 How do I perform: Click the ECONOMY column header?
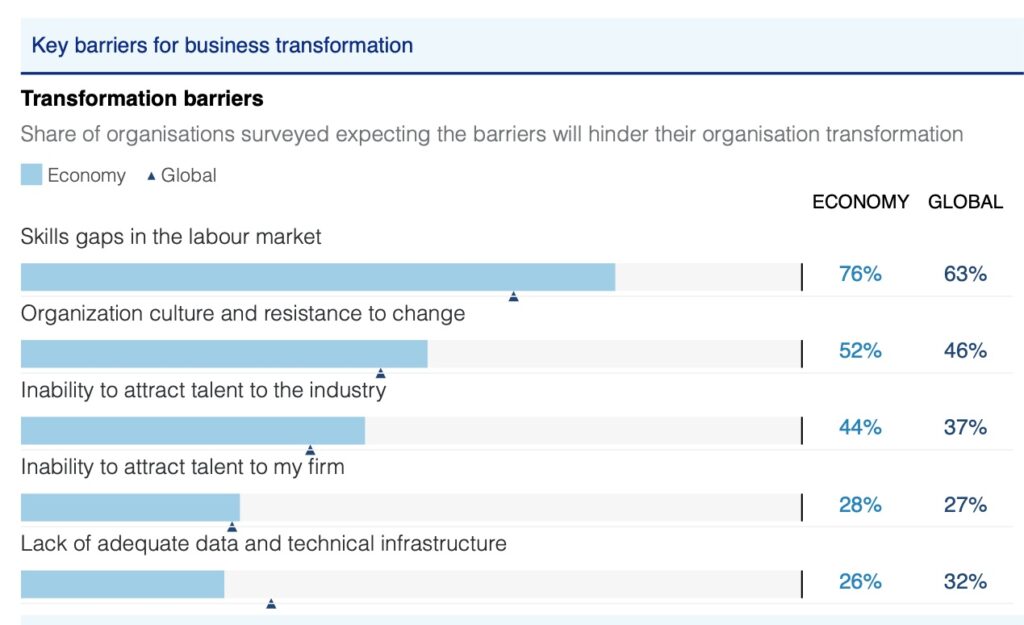point(860,201)
